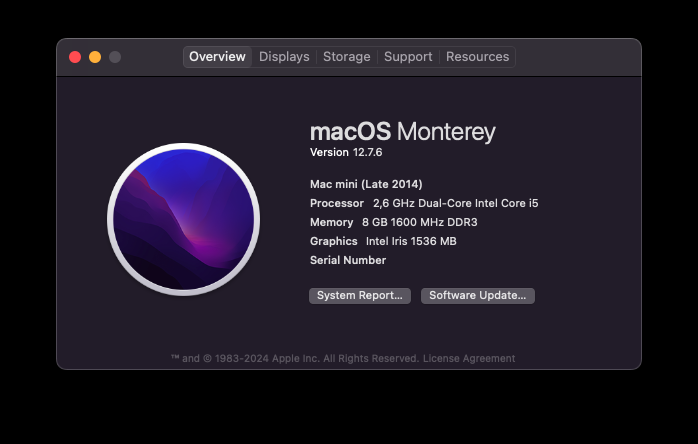Screen dimensions: 698x444
Task: Click the macOS Monterey title text
Action: point(402,132)
